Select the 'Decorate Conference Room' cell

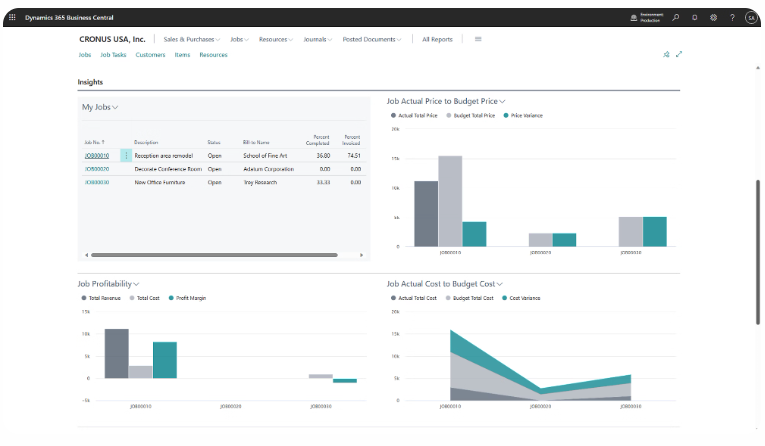pos(168,169)
